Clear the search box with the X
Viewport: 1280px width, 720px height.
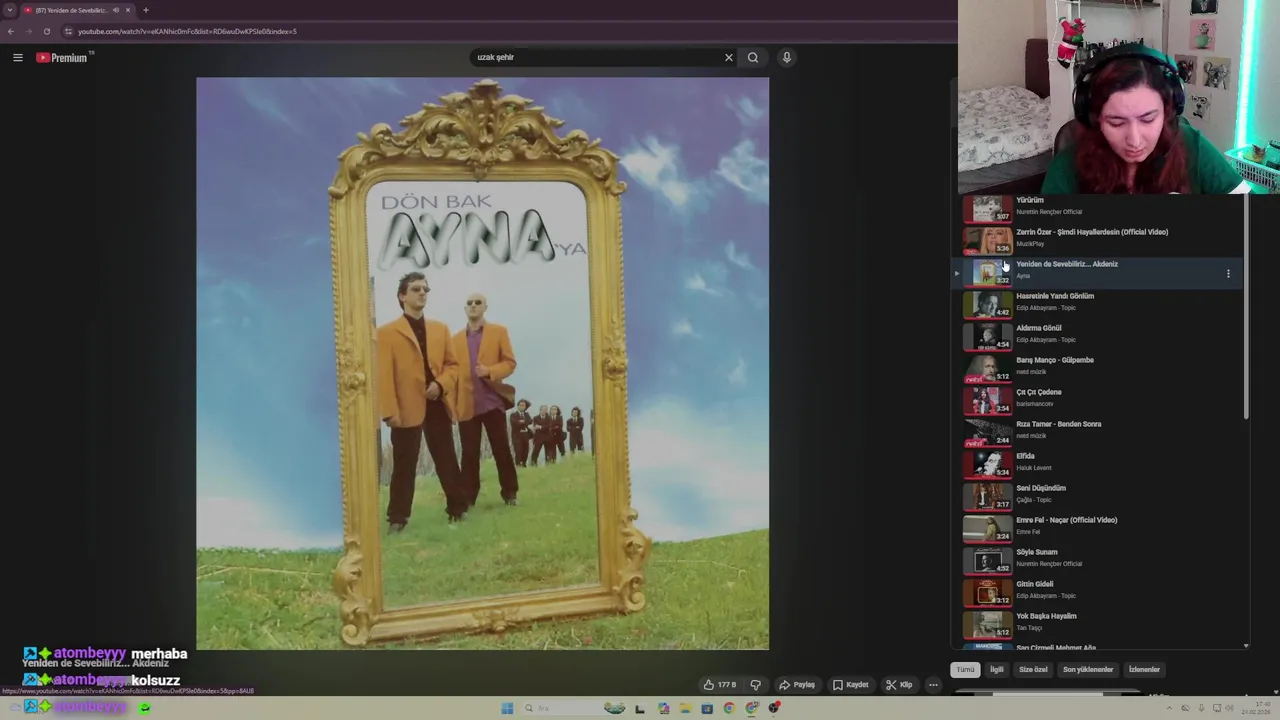pyautogui.click(x=728, y=58)
